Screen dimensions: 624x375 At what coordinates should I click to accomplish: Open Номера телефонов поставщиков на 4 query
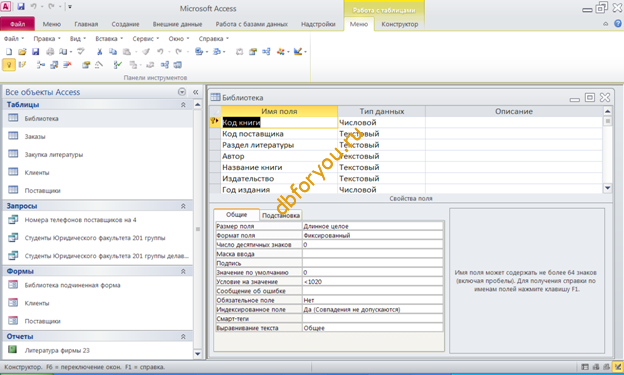coord(80,220)
